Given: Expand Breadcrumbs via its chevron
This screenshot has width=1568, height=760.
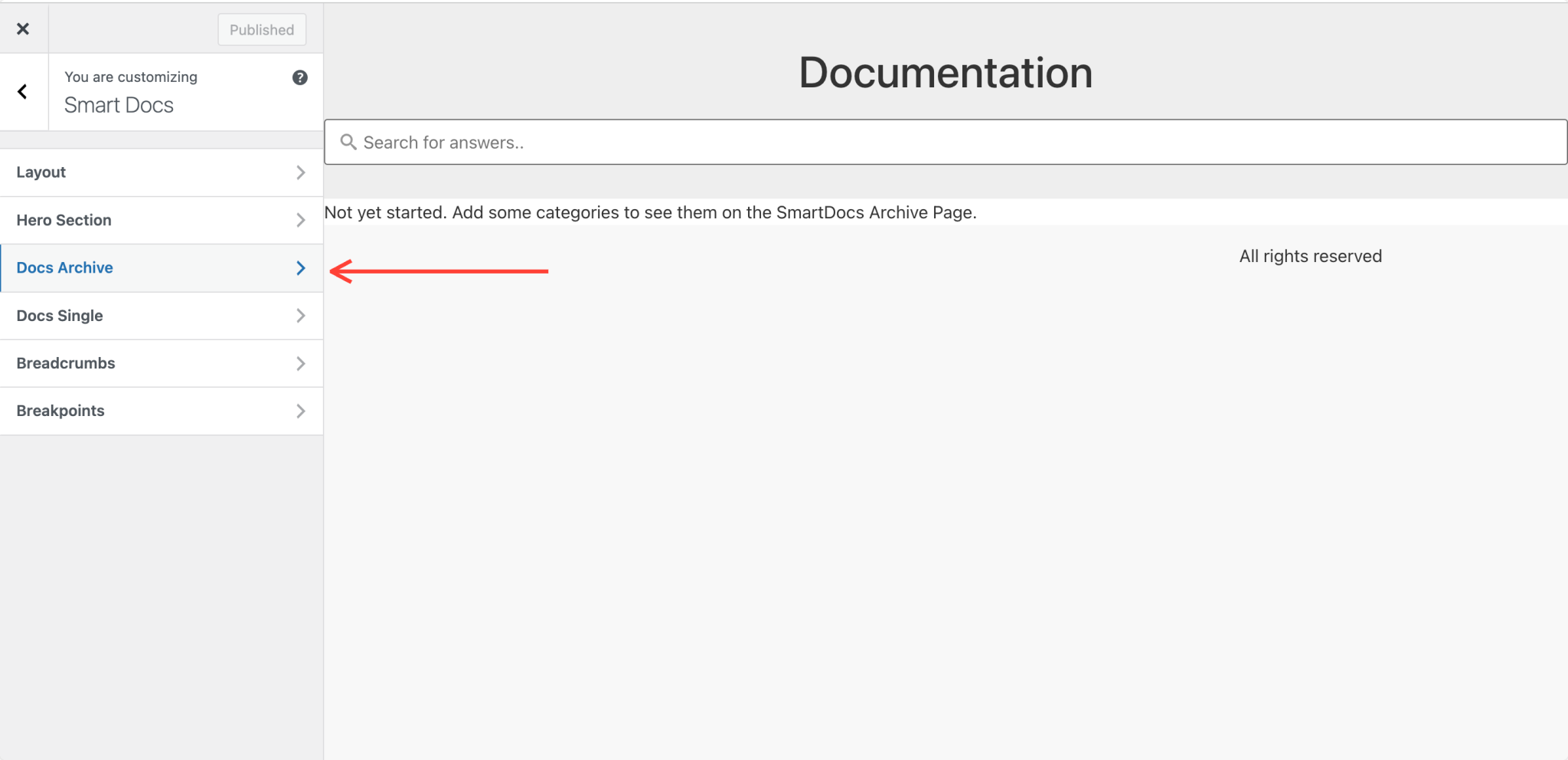Looking at the screenshot, I should click(x=301, y=363).
